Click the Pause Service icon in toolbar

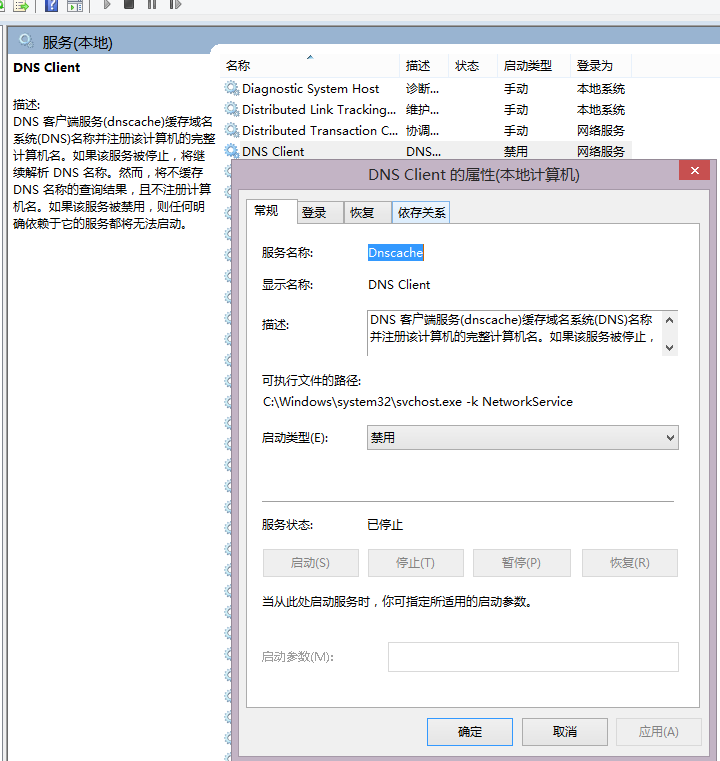152,5
